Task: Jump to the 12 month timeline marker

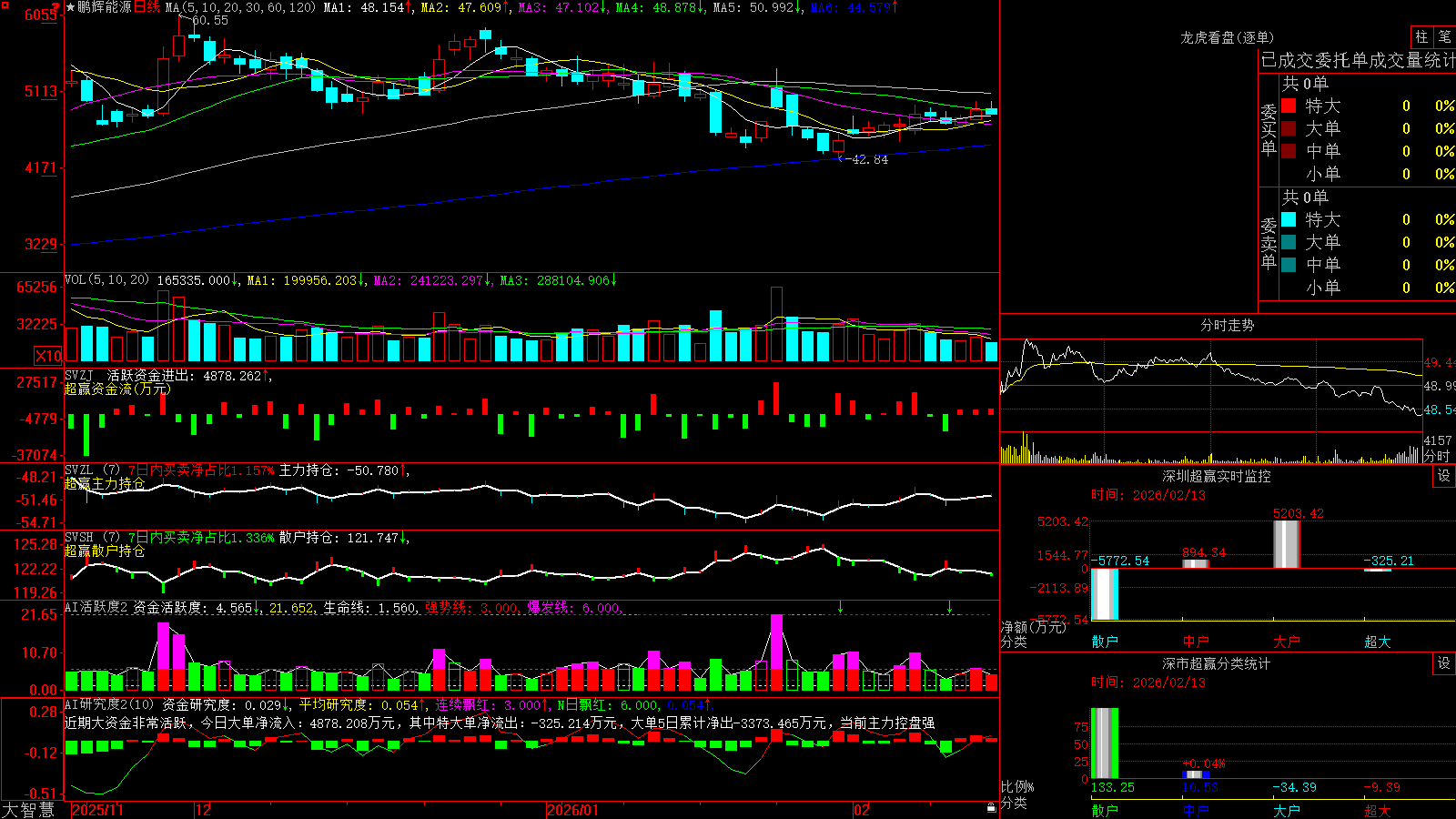Action: (x=203, y=810)
